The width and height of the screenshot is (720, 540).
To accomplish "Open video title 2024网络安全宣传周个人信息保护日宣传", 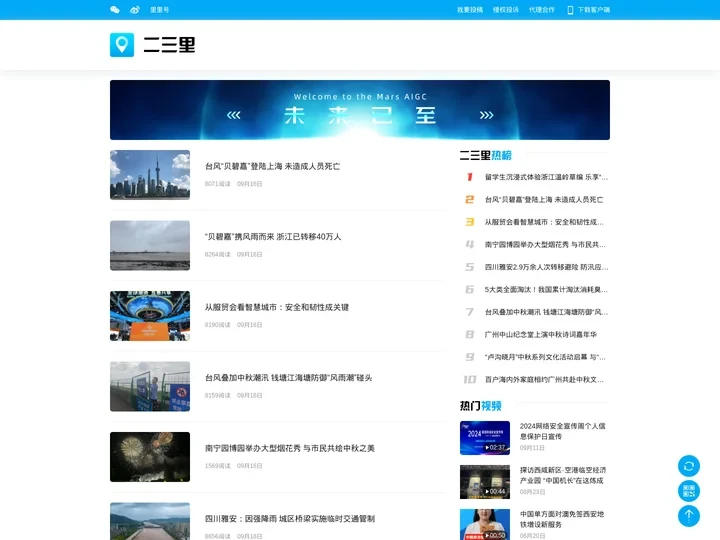I will (562, 431).
